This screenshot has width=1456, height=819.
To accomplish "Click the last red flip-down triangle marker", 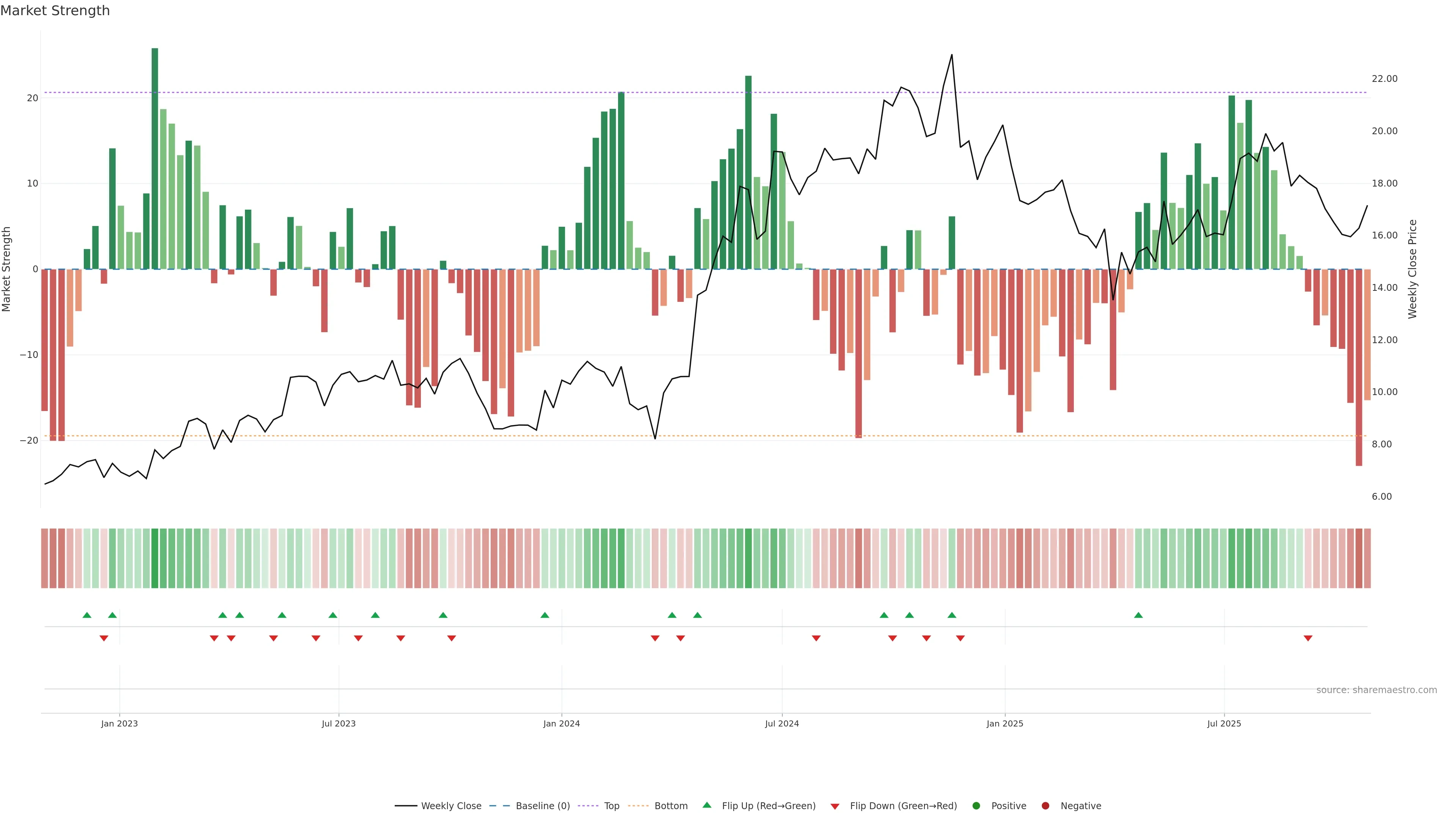I will click(x=1308, y=638).
